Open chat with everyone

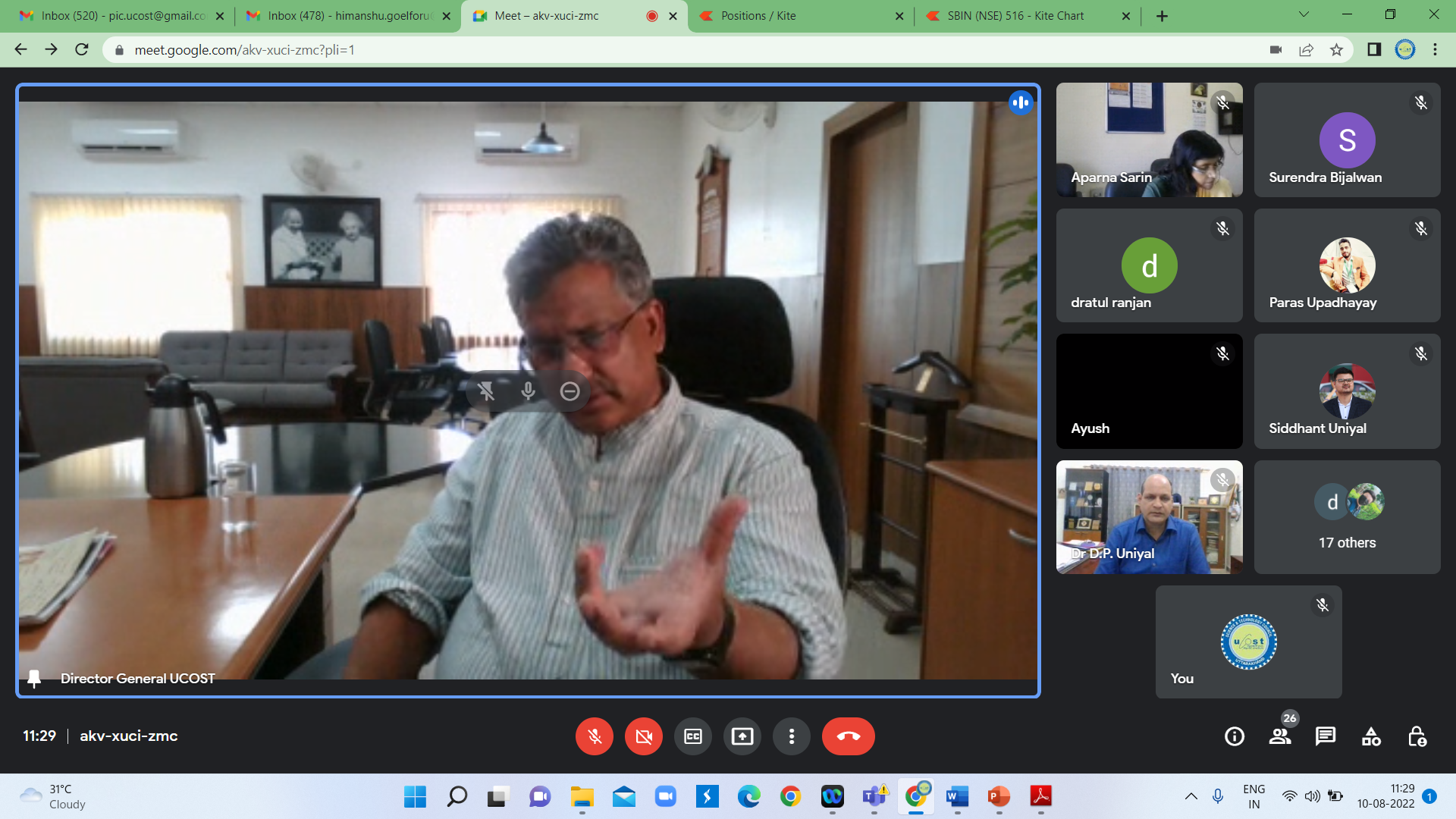(x=1325, y=736)
